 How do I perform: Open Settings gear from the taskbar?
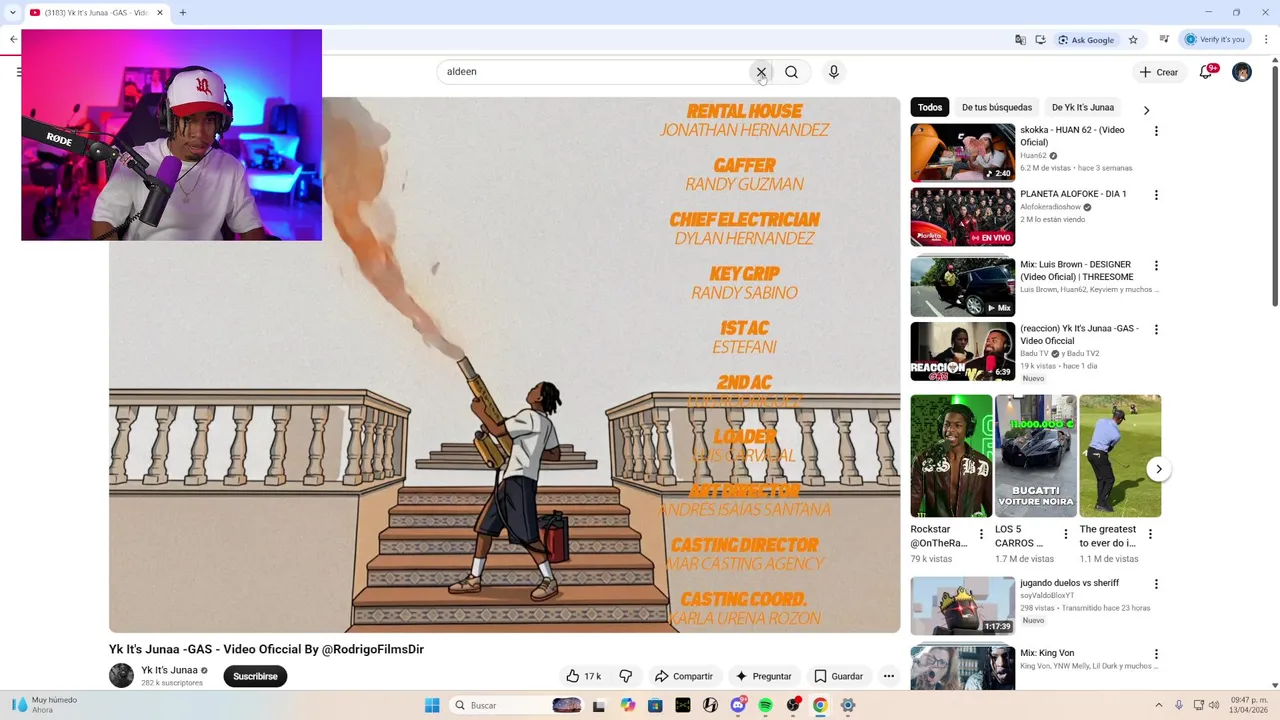pos(847,705)
